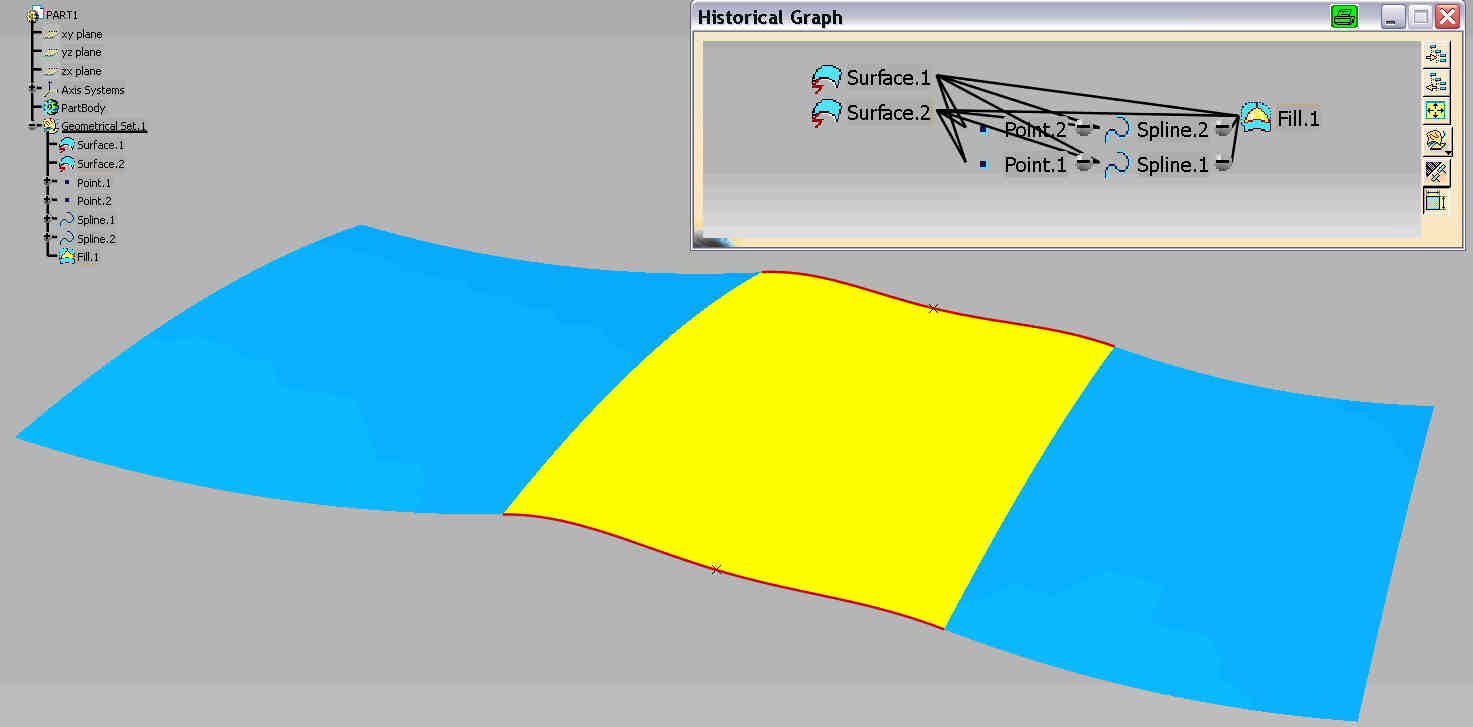Click the Axis Systems icon in the tree
Screen dimensions: 1473x727
[51, 89]
